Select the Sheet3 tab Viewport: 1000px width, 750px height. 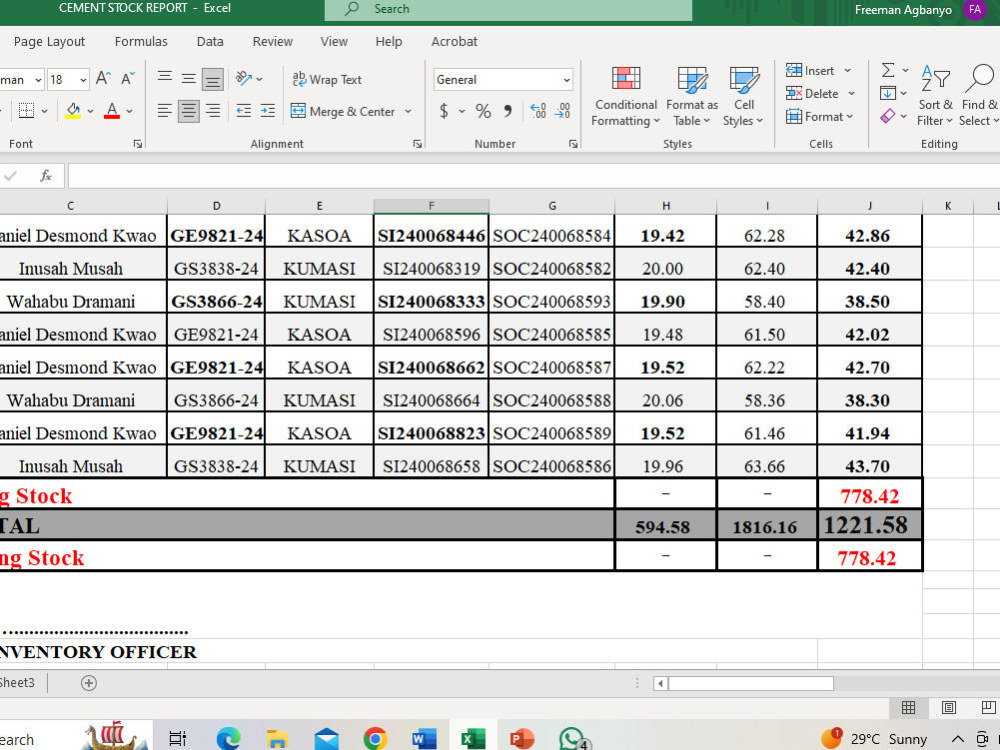tap(17, 682)
